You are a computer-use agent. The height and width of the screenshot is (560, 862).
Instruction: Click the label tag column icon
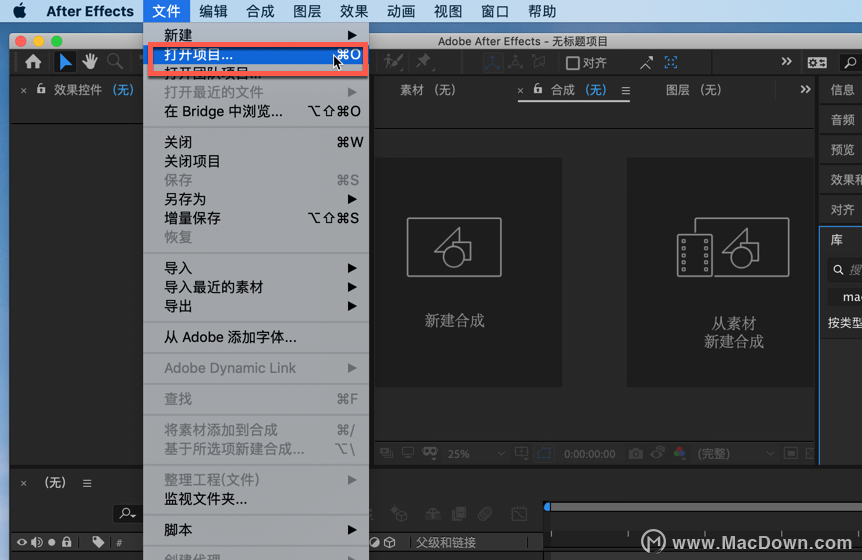pos(98,542)
